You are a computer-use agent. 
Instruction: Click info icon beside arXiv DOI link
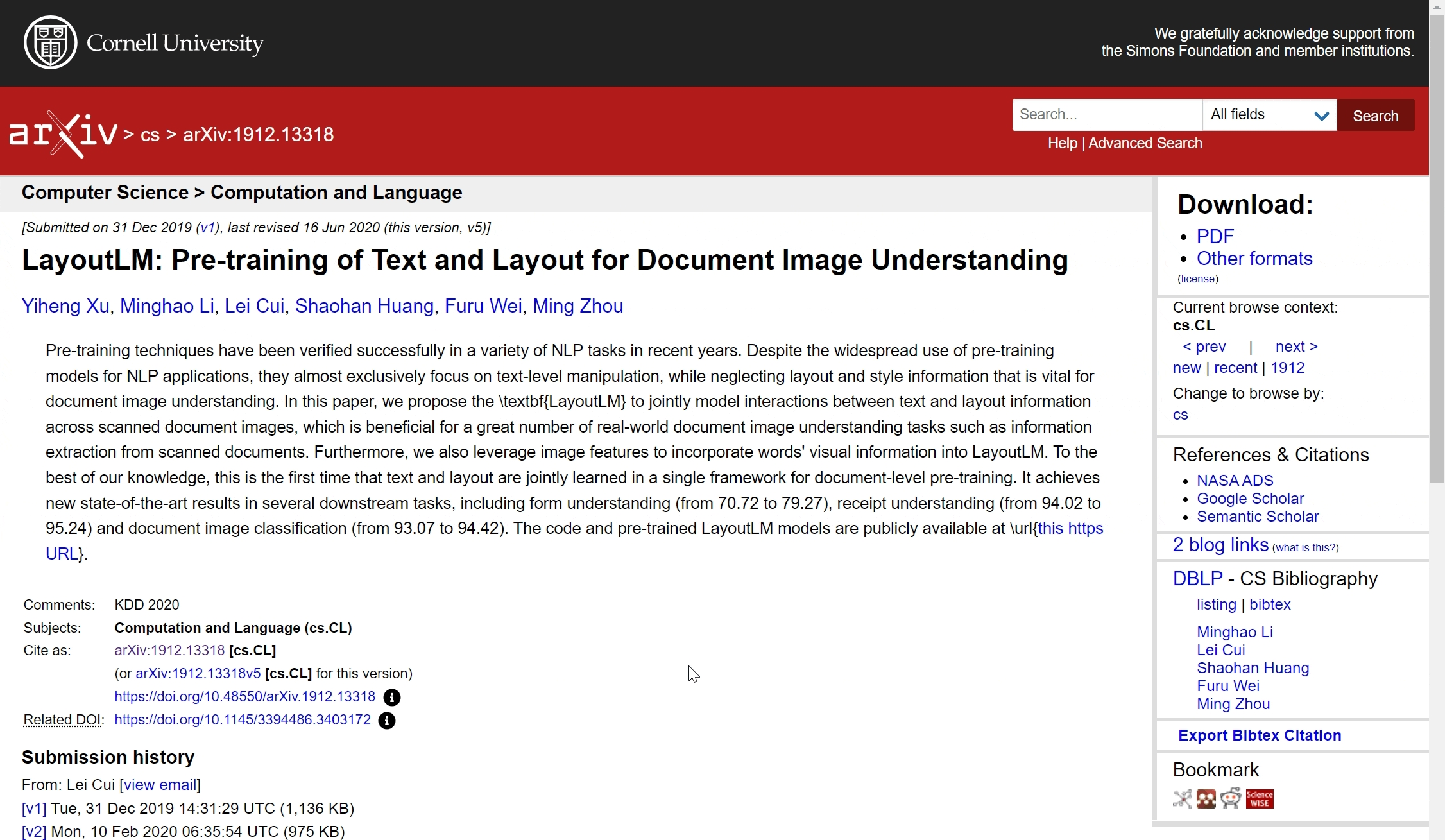[391, 698]
